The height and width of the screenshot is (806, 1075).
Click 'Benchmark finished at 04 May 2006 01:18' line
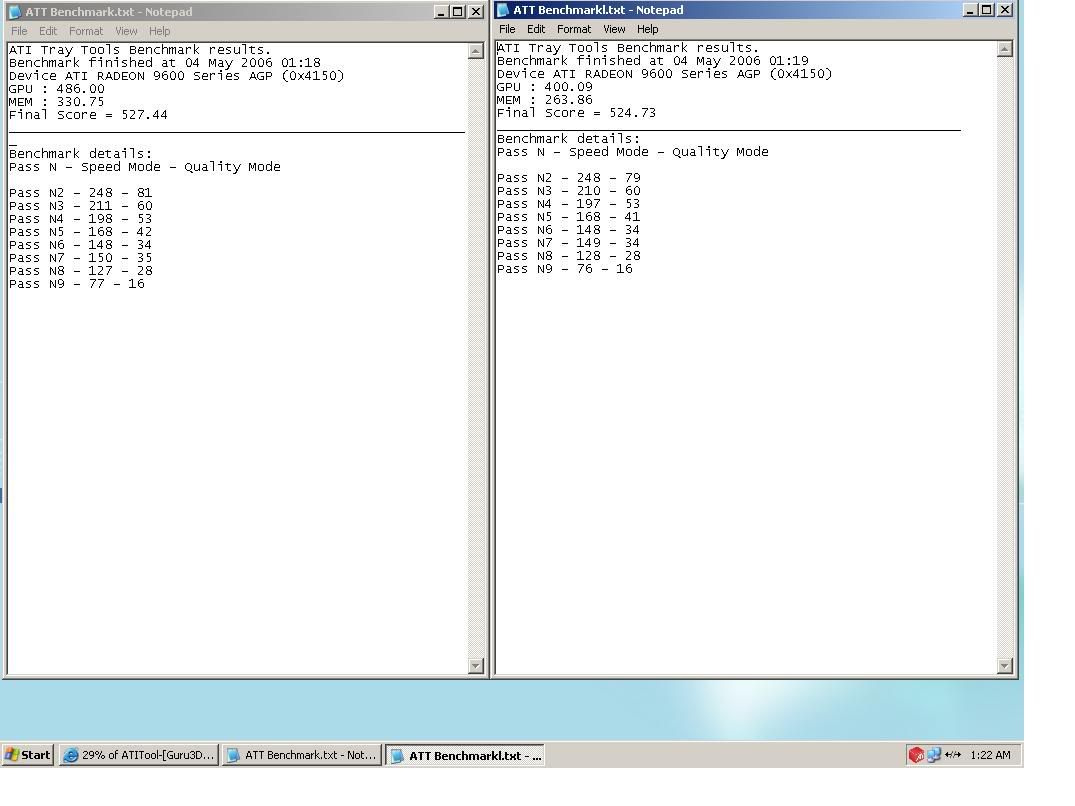coord(165,62)
